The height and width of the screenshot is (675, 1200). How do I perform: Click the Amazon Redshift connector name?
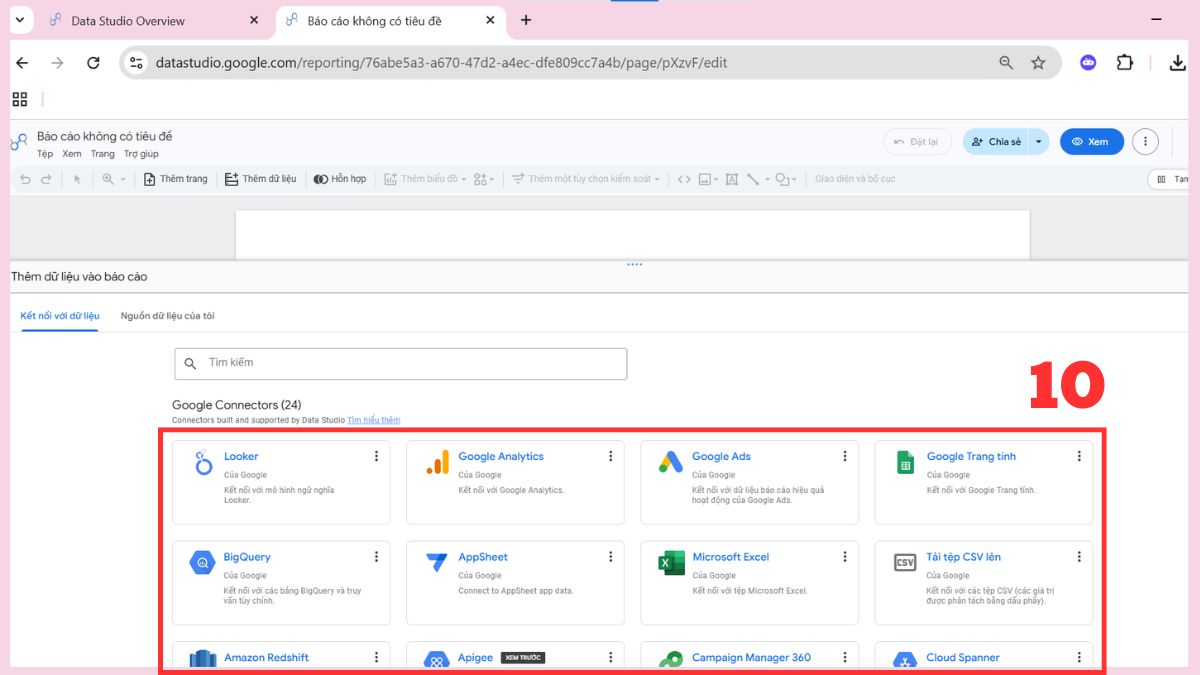click(266, 658)
